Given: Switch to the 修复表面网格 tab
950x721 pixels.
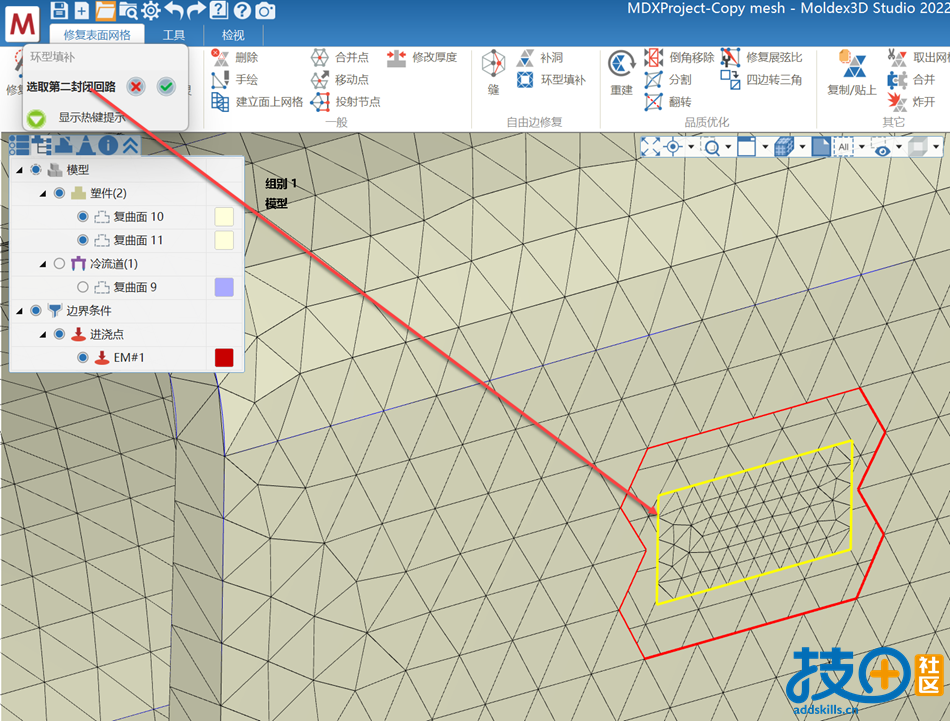Looking at the screenshot, I should (97, 35).
